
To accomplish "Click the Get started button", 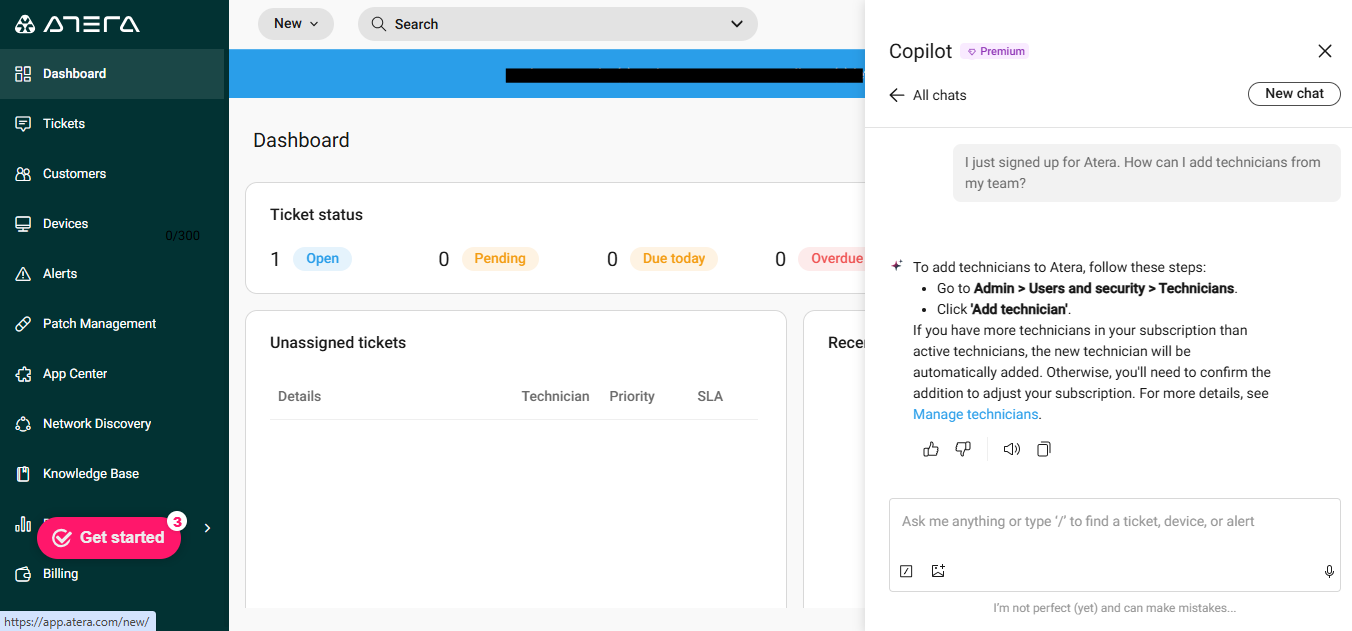I will pos(109,538).
